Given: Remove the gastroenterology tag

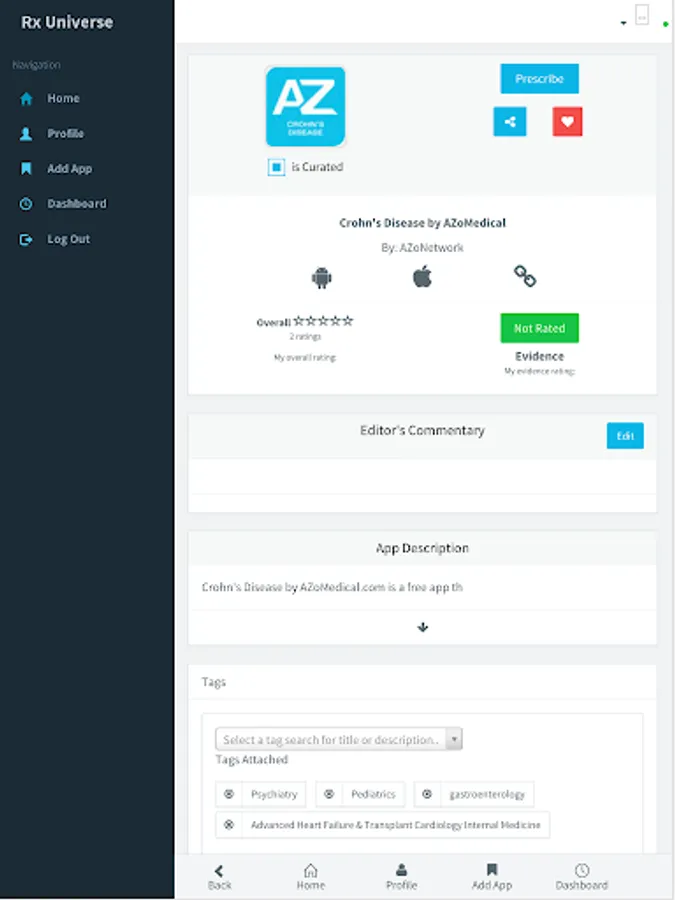Looking at the screenshot, I should [427, 794].
